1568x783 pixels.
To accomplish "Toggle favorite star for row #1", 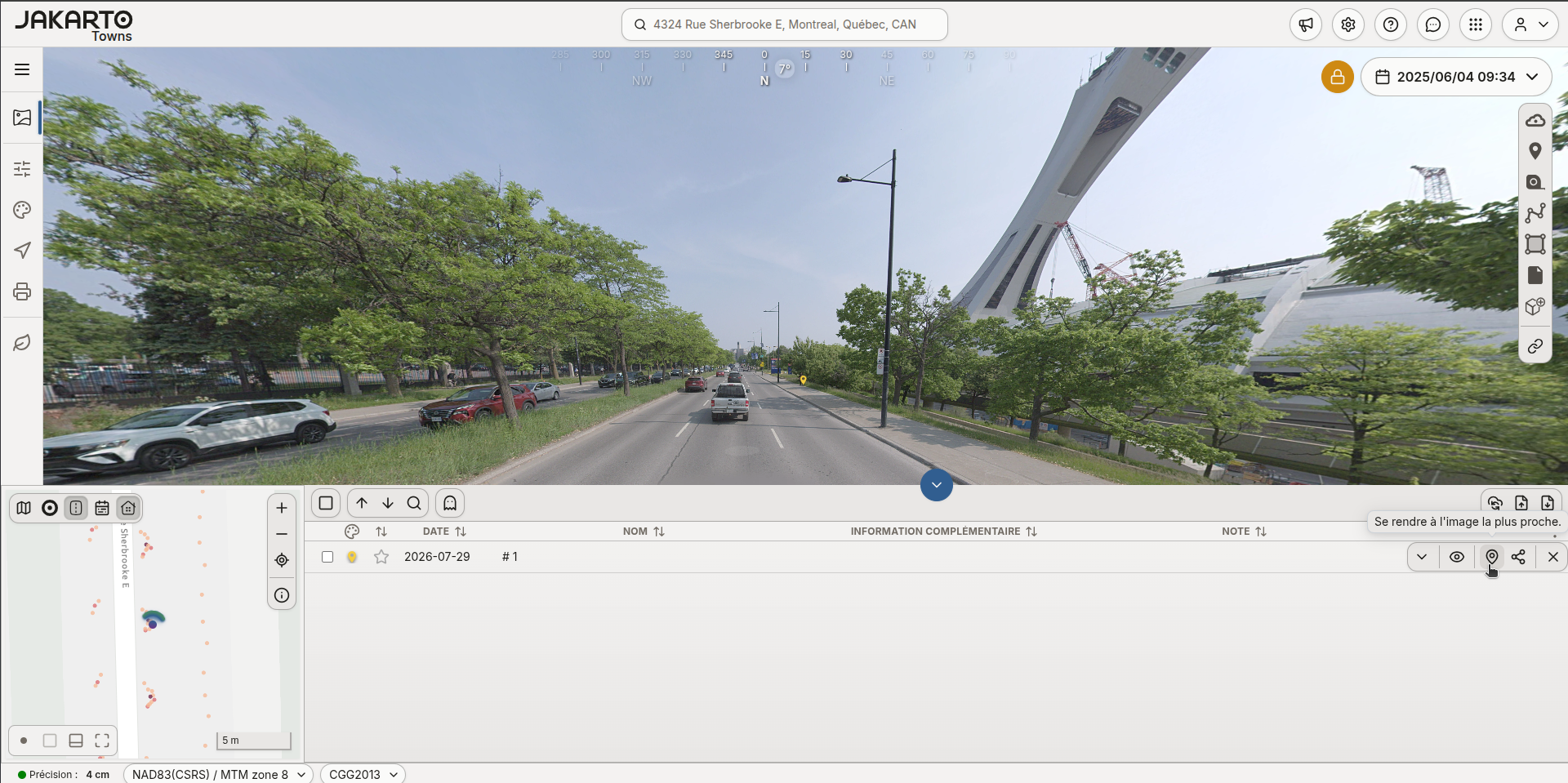I will 381,557.
